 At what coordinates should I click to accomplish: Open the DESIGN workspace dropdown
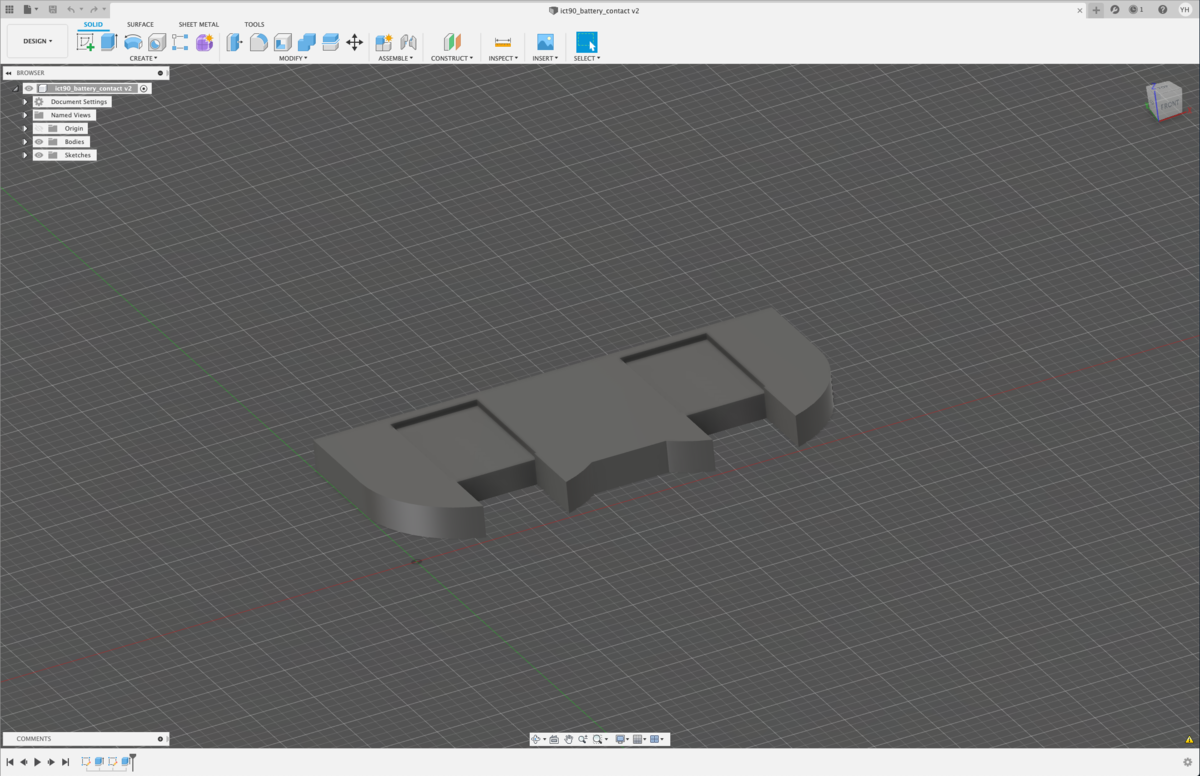(38, 41)
